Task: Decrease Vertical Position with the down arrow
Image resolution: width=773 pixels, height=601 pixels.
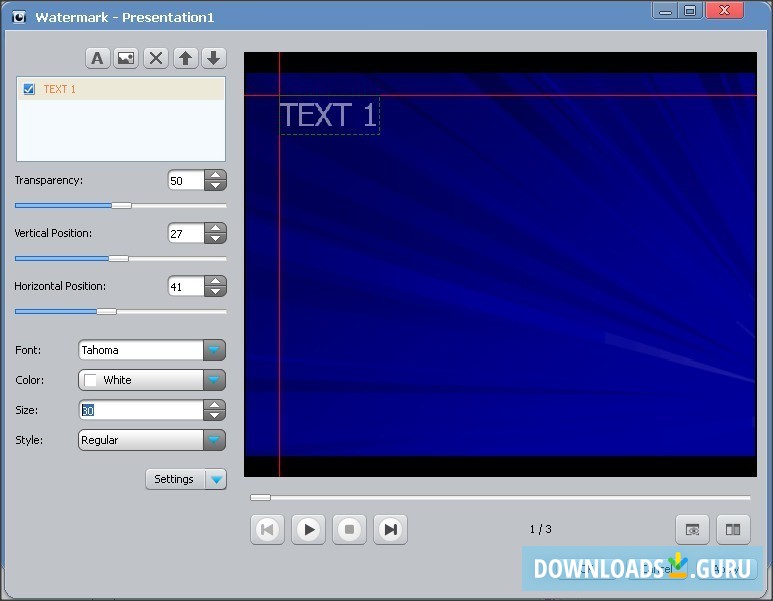Action: tap(215, 239)
